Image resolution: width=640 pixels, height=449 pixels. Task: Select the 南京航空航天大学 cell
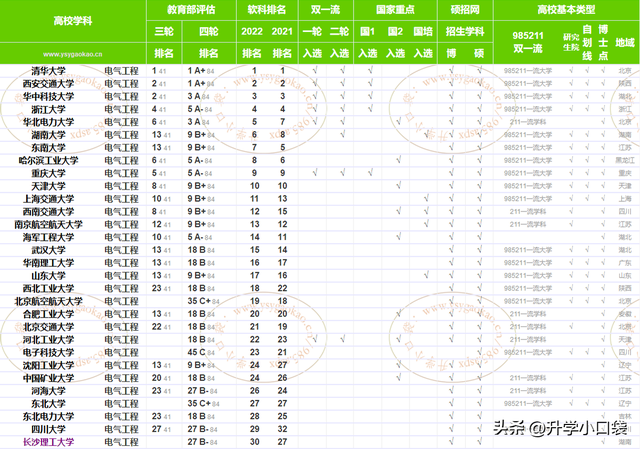pos(48,224)
